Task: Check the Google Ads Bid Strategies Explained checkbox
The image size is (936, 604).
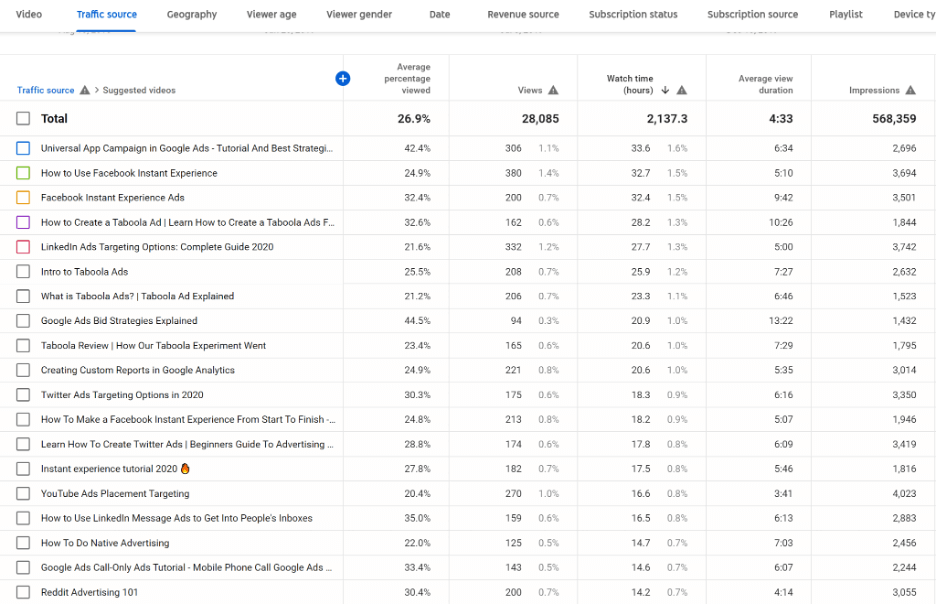Action: pos(23,321)
